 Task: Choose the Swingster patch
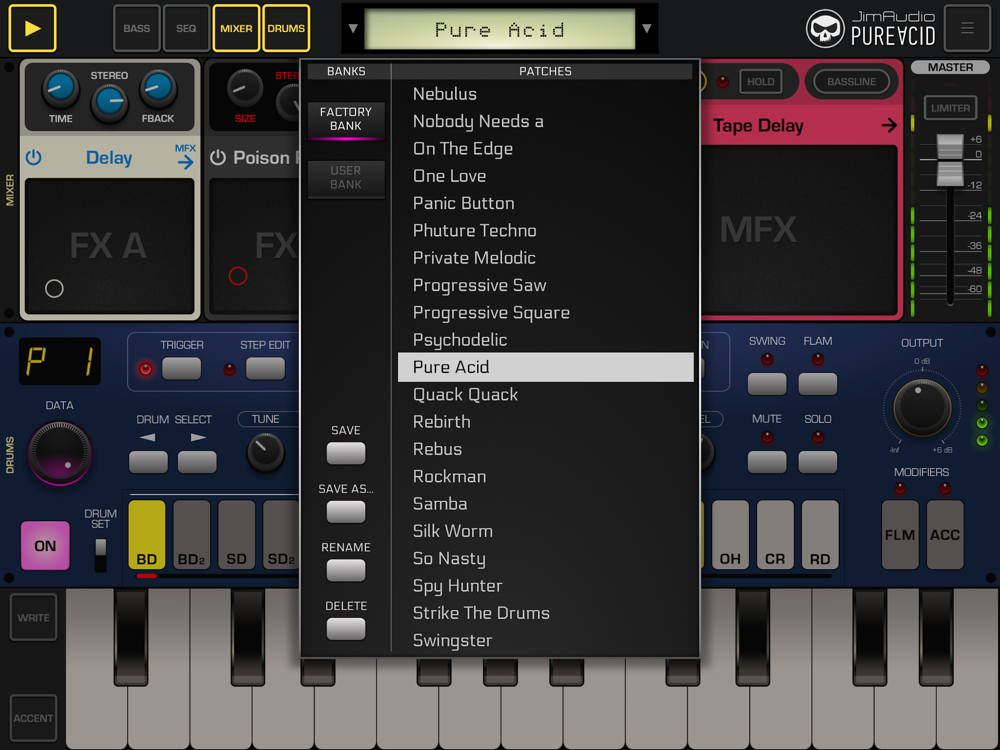(x=545, y=640)
